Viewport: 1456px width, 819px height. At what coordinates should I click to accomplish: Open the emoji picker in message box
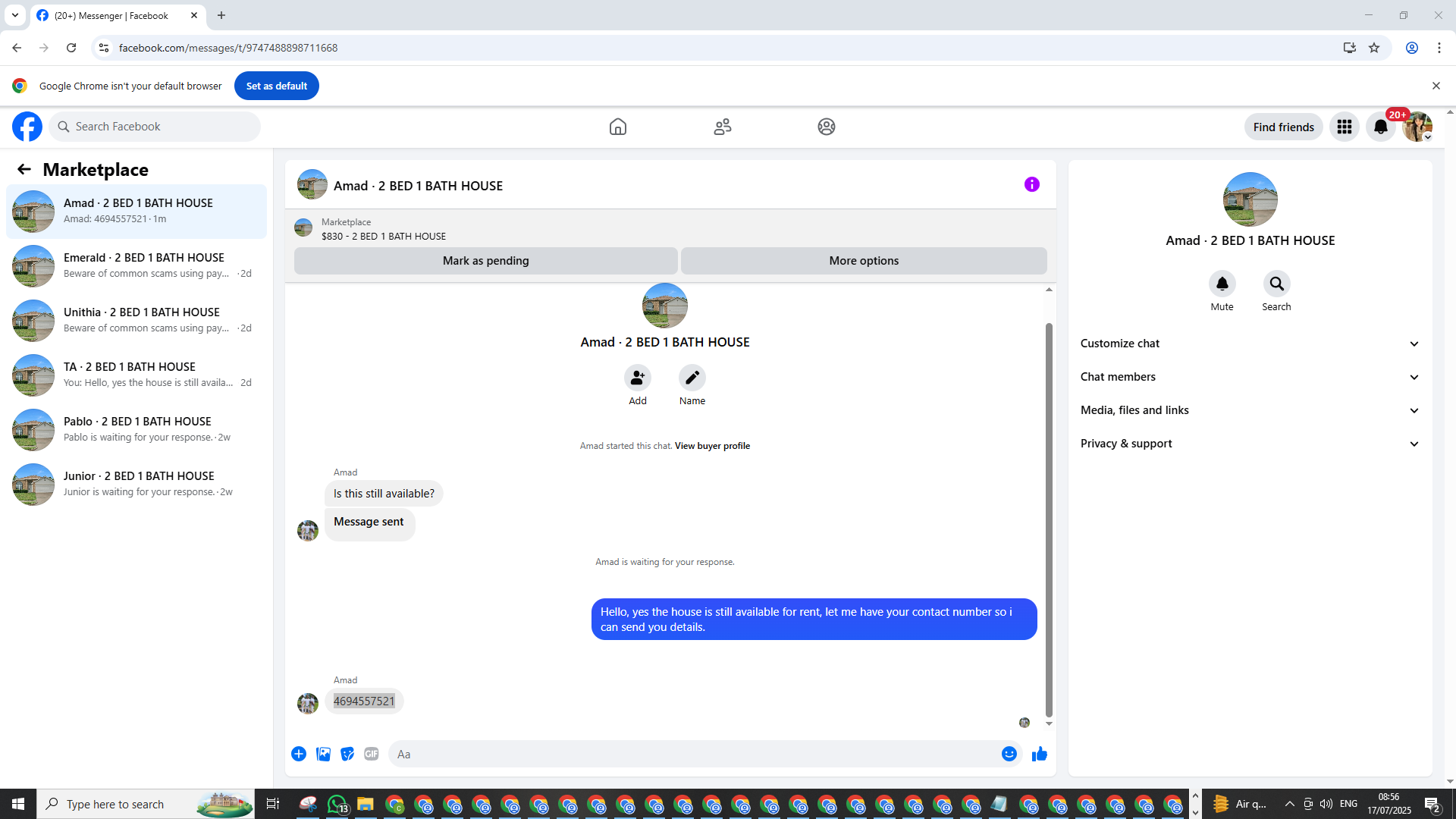1009,754
